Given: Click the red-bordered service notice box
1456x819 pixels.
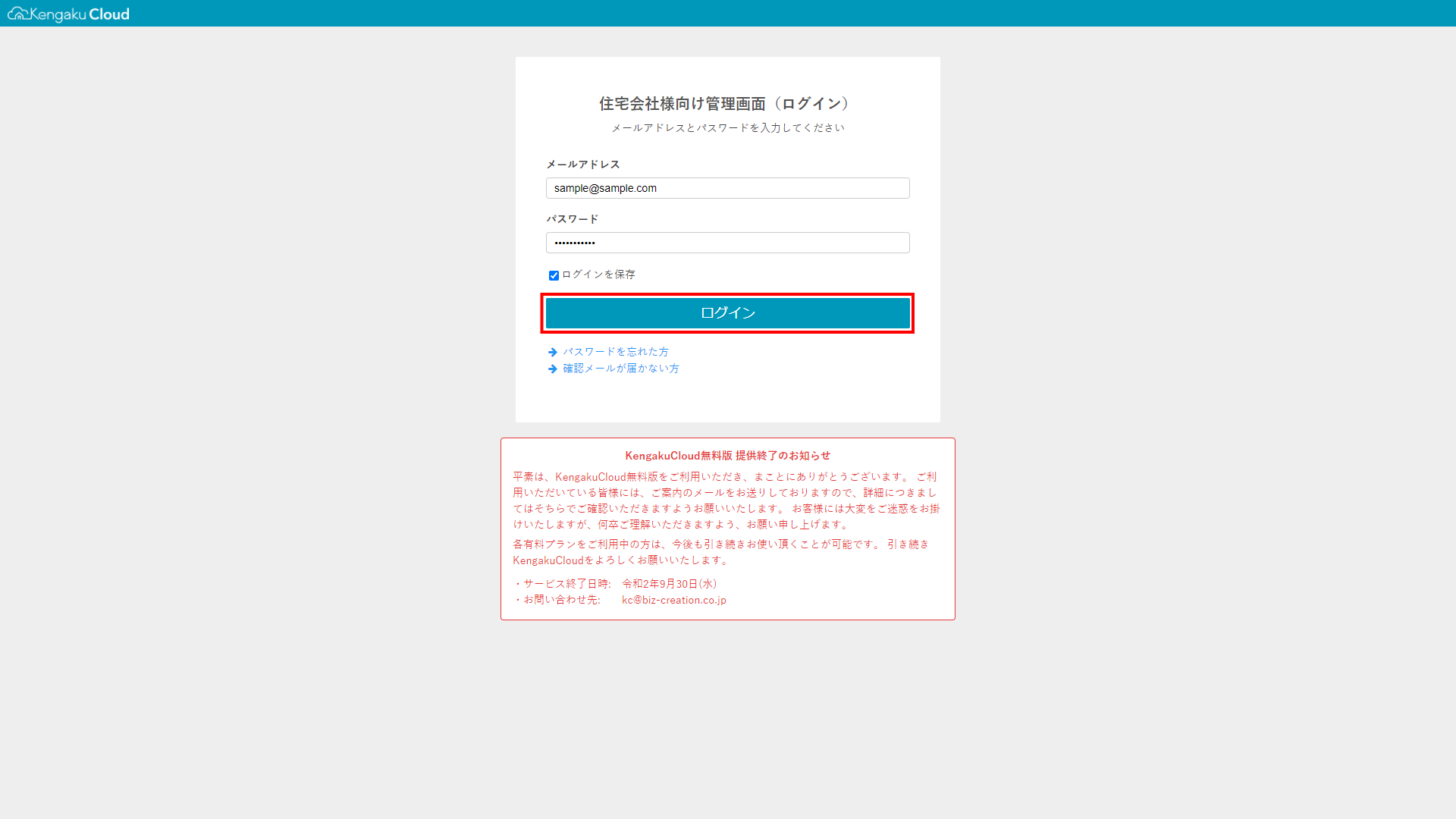Looking at the screenshot, I should 727,529.
